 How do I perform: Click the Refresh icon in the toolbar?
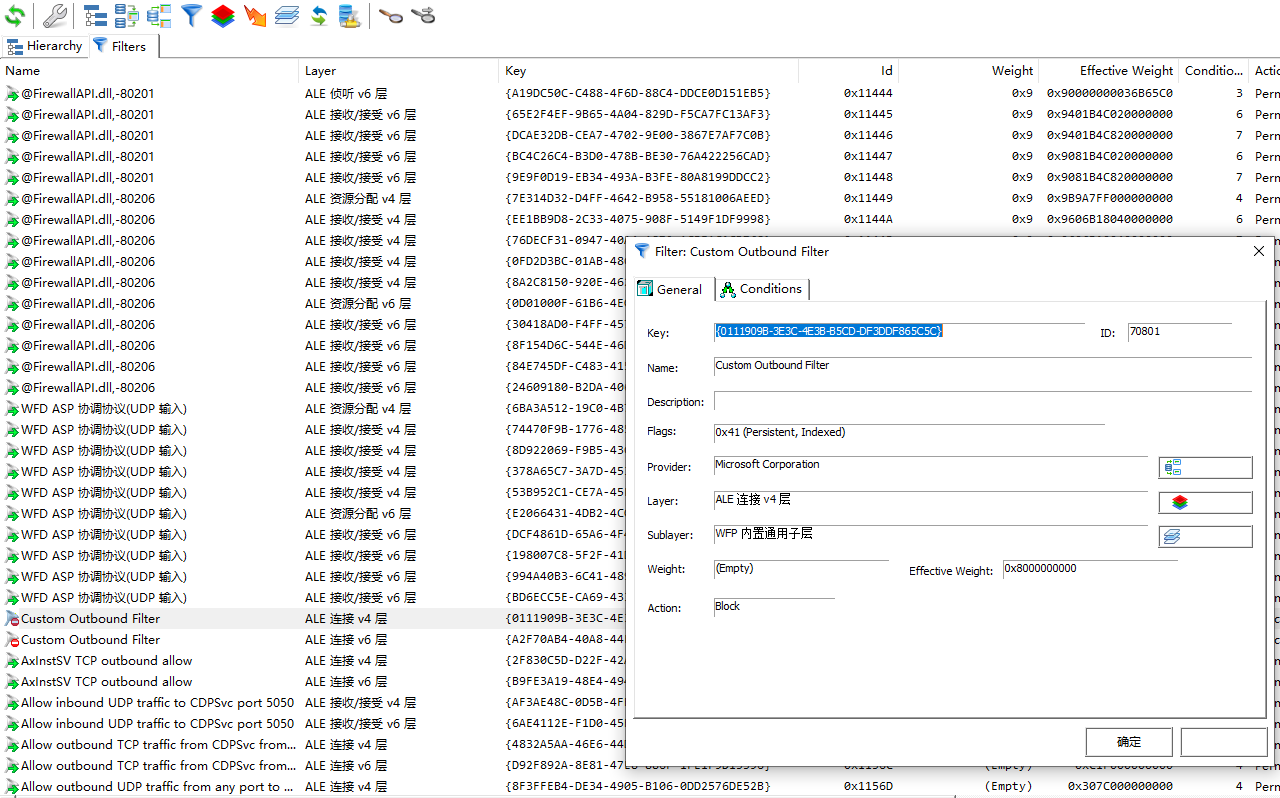tap(15, 15)
